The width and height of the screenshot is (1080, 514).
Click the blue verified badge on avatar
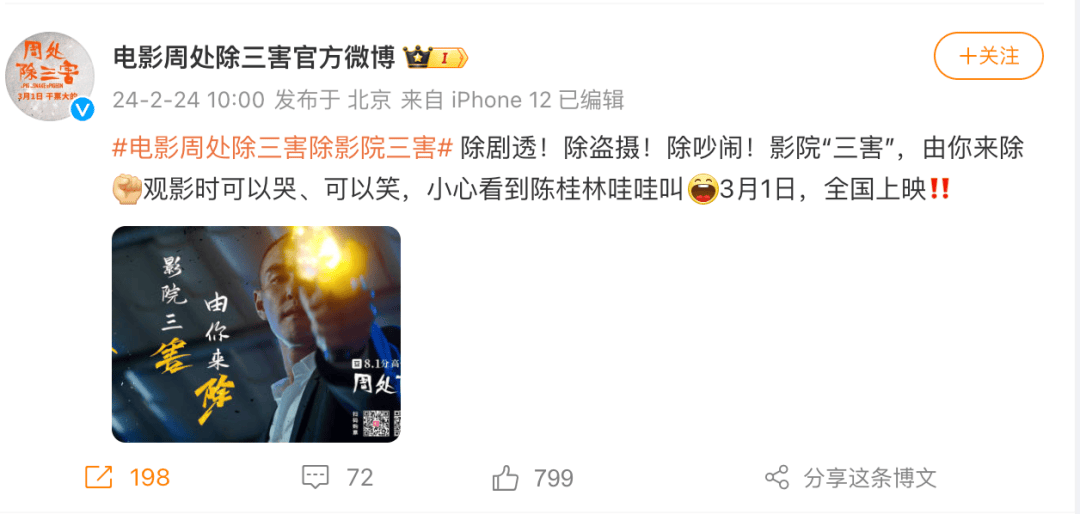click(x=84, y=110)
